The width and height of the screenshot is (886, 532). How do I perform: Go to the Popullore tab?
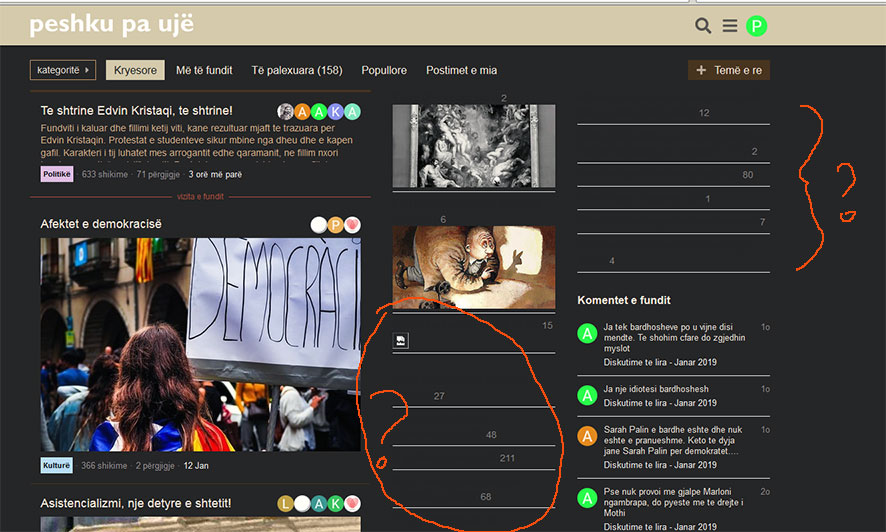pos(384,70)
